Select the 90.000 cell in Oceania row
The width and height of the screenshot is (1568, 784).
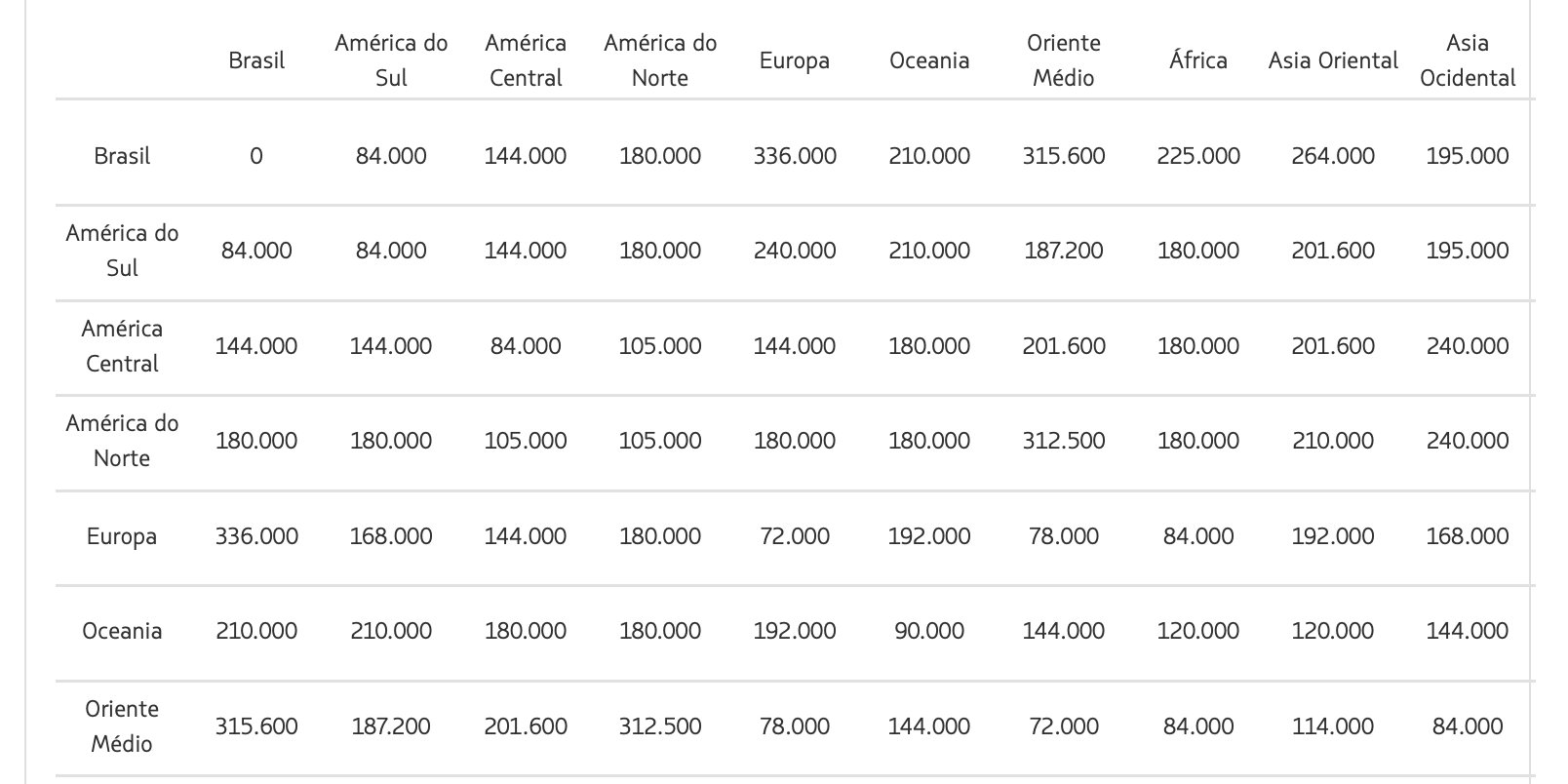[x=929, y=631]
